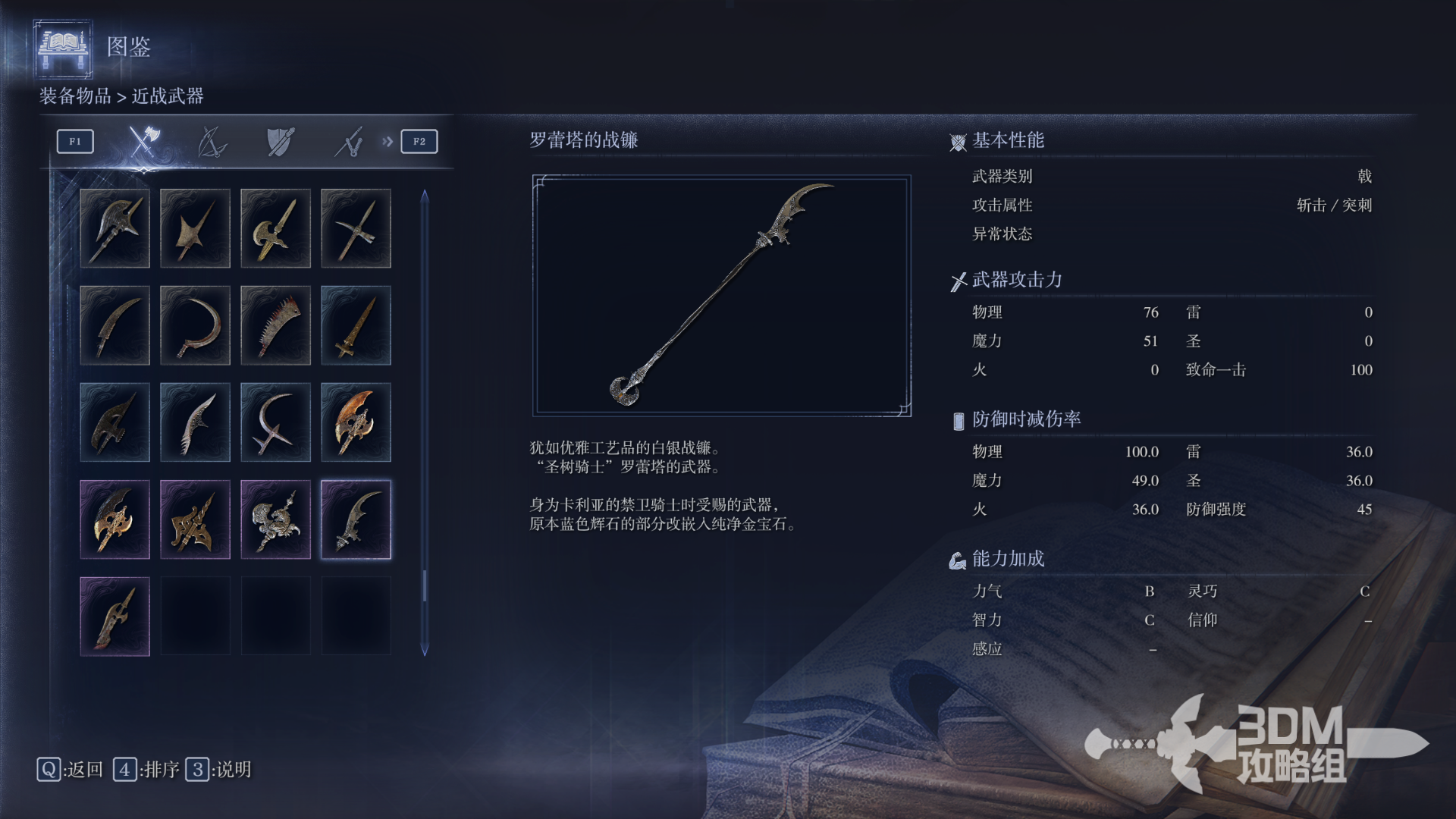Click the scrollbar up arrow
Screen dimensions: 1456x819
coord(425,196)
